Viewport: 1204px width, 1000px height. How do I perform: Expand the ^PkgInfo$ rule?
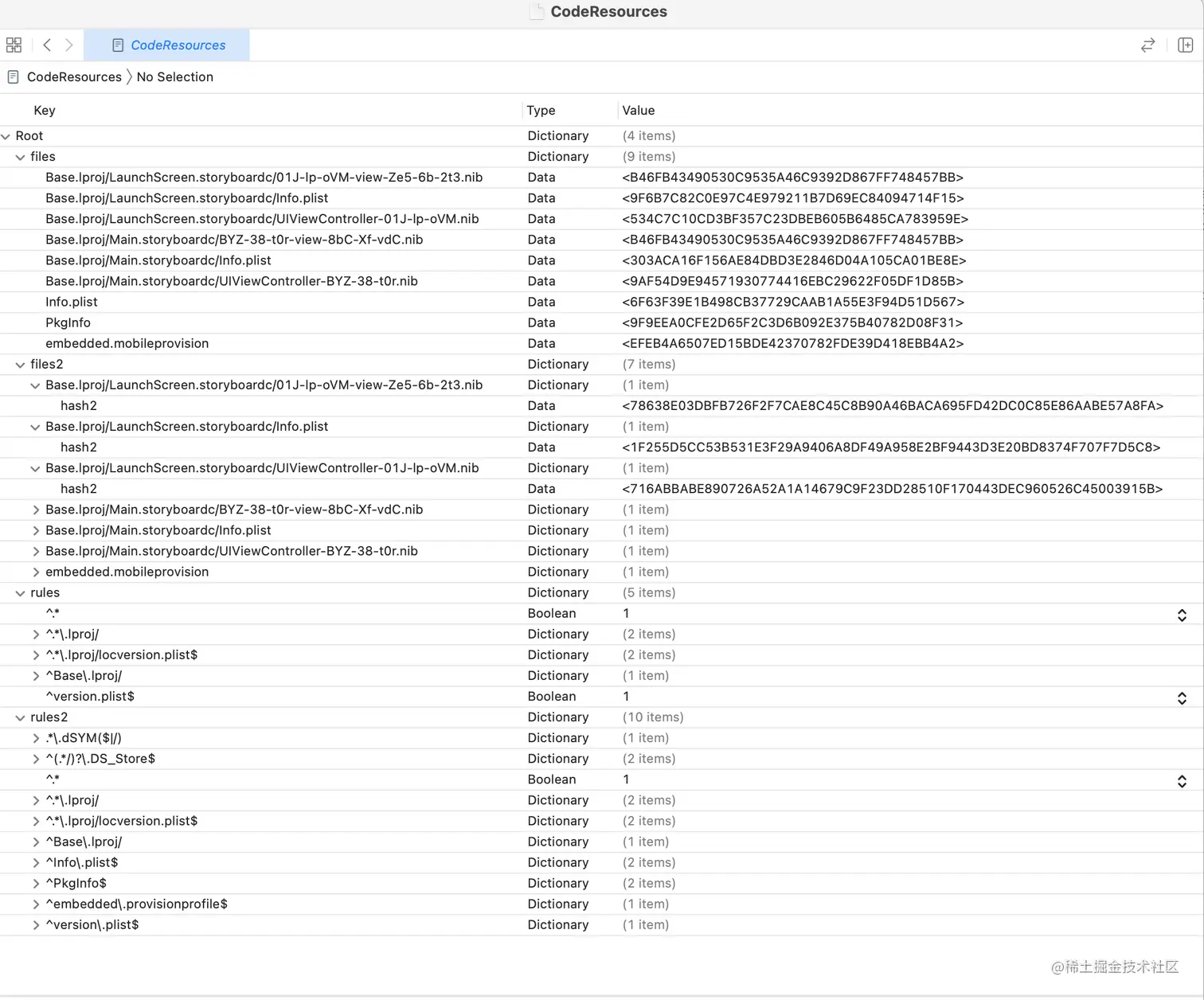pos(36,883)
